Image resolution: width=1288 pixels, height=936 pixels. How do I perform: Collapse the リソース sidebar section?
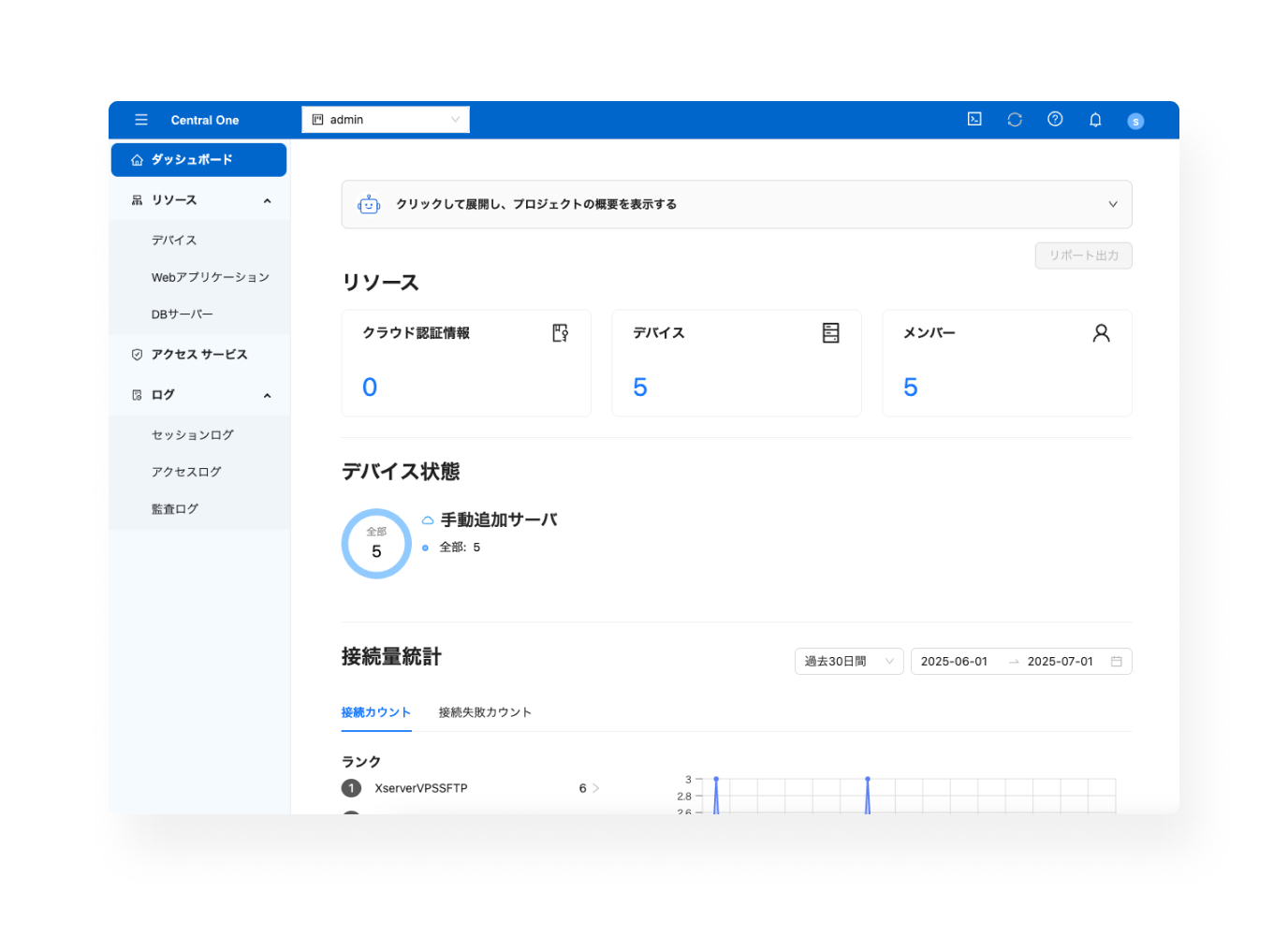point(267,200)
